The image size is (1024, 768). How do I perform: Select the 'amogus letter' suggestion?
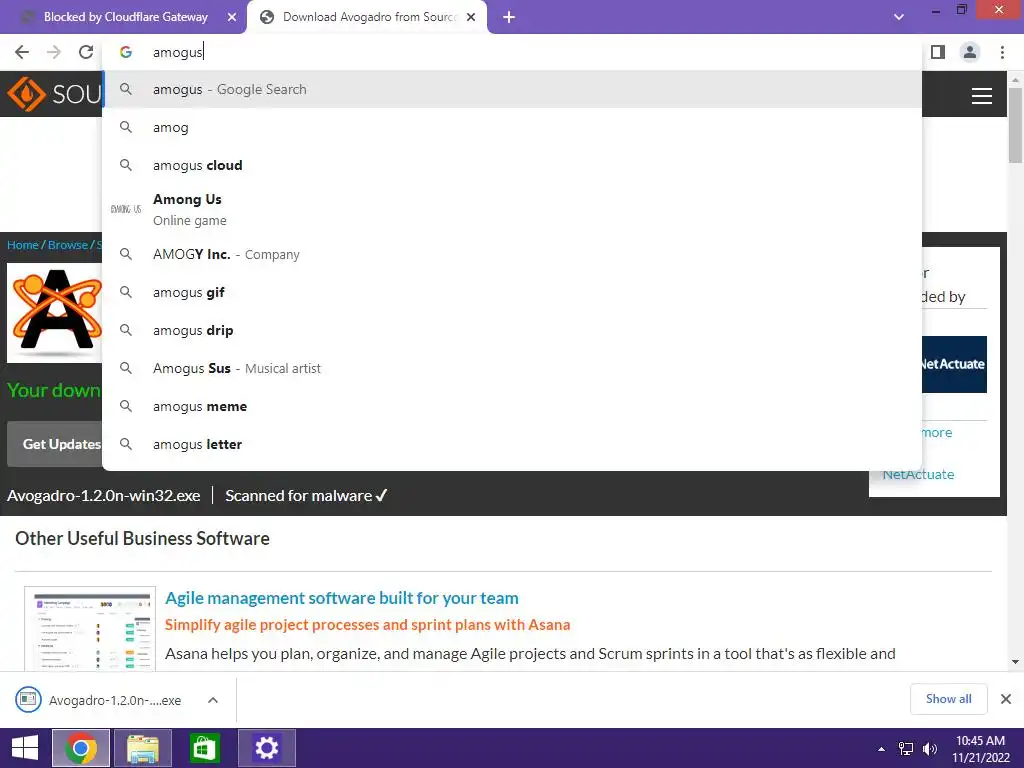pyautogui.click(x=513, y=444)
